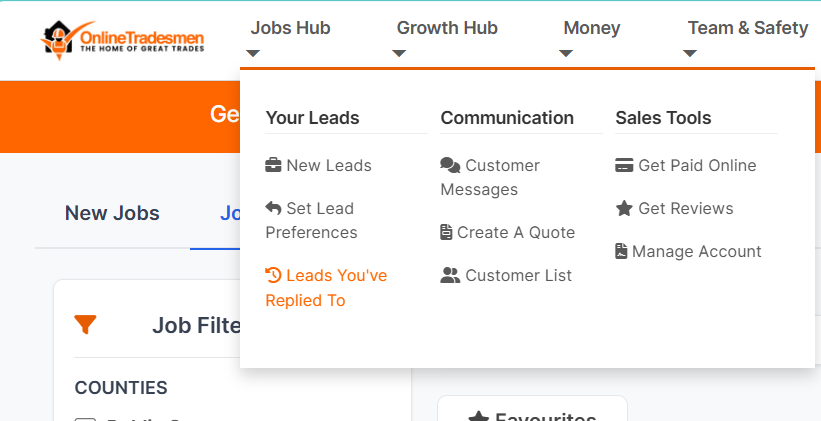Open the Get Reviews link
This screenshot has width=821, height=421.
pyautogui.click(x=674, y=208)
